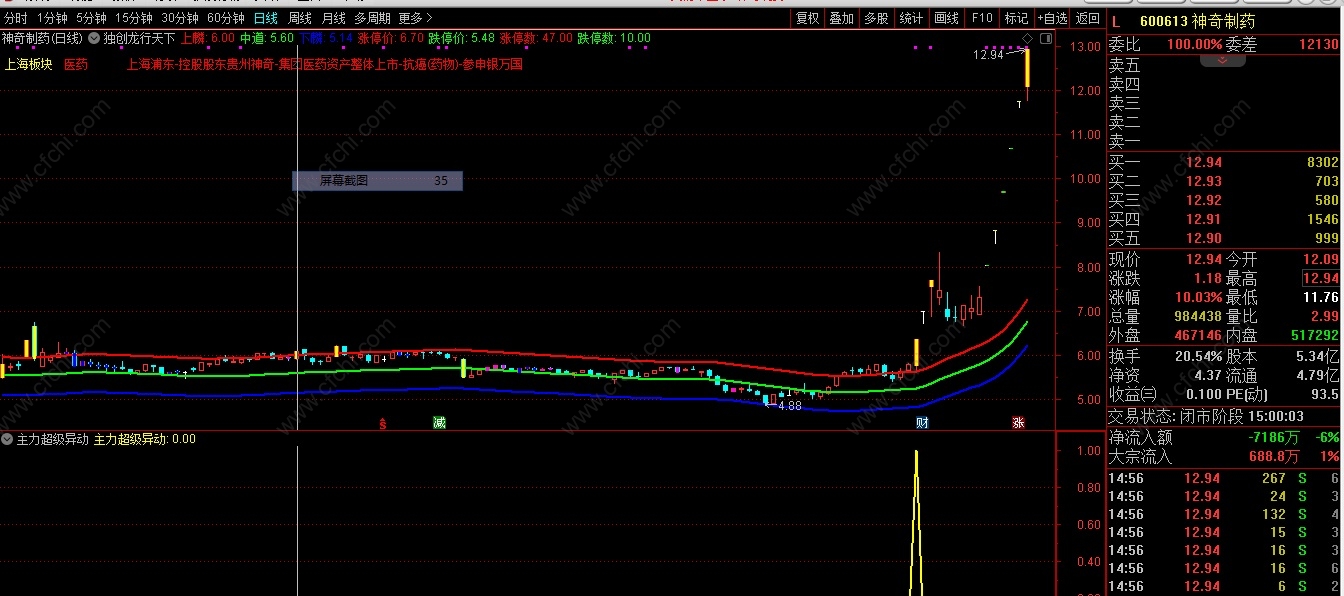The width and height of the screenshot is (1344, 596).
Task: Click the diamond icon at chart corner
Action: [x=1027, y=38]
